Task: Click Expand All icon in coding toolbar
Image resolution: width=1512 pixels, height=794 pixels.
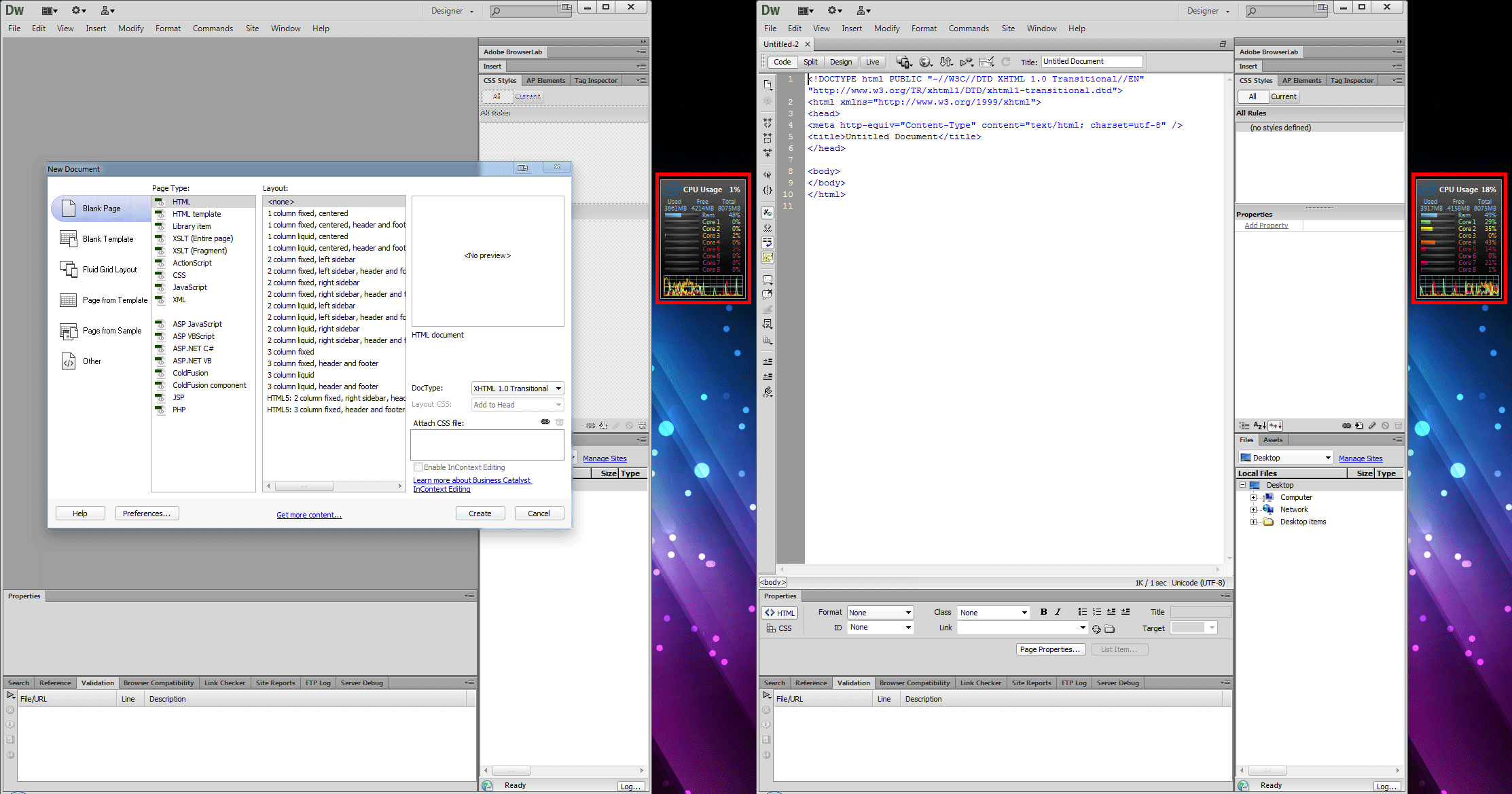Action: pos(768,153)
